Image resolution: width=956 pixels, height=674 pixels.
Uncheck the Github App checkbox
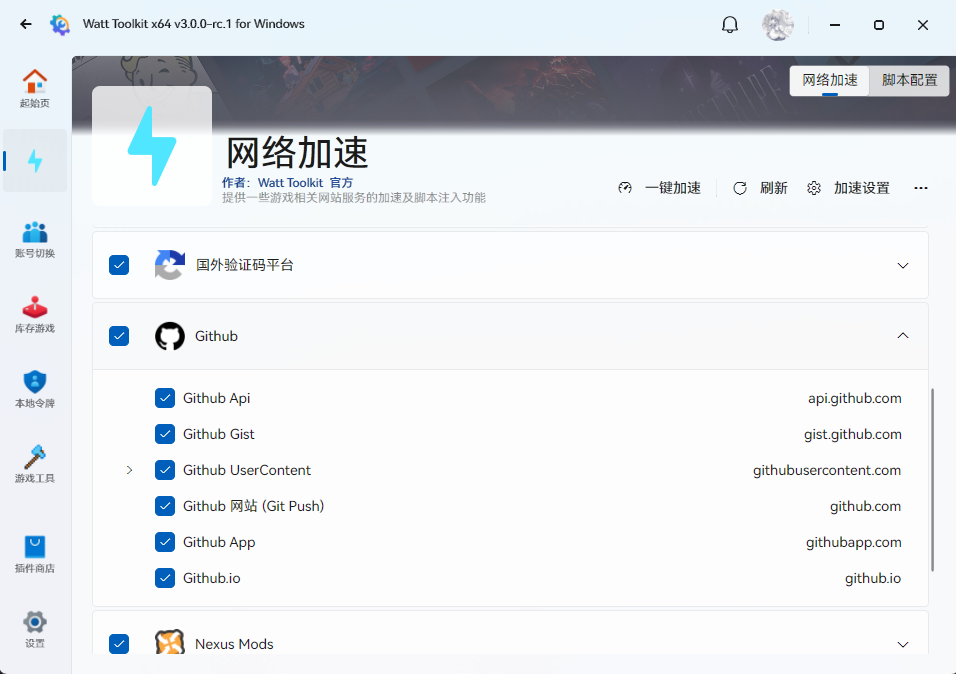(165, 542)
